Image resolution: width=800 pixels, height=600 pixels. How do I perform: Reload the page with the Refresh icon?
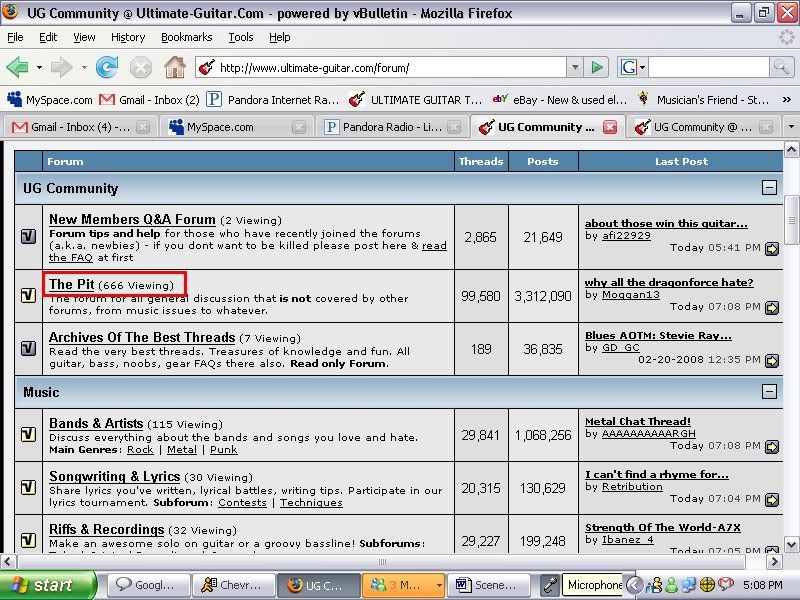pos(107,67)
